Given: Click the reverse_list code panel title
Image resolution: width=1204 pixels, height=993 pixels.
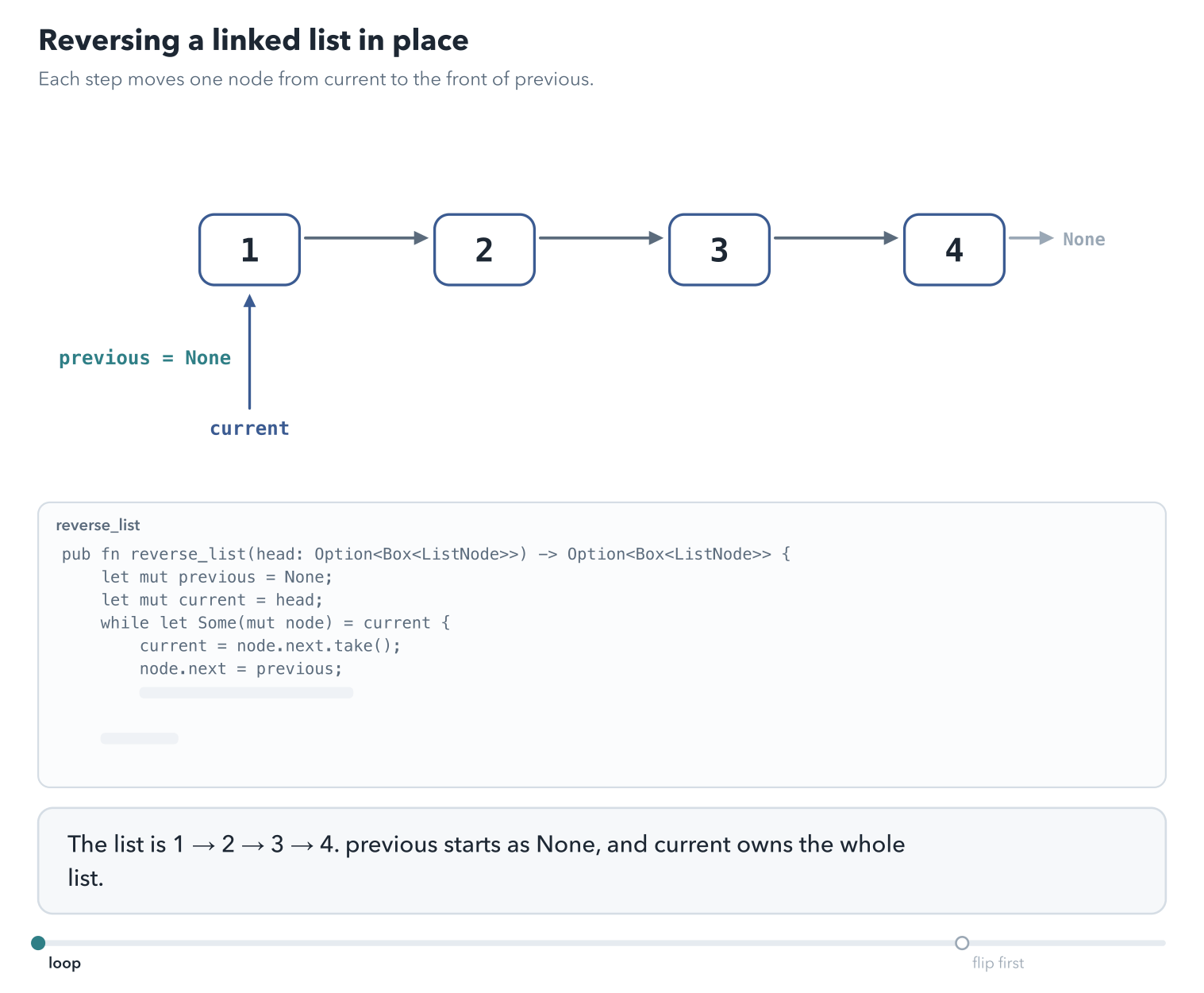Looking at the screenshot, I should pyautogui.click(x=98, y=525).
